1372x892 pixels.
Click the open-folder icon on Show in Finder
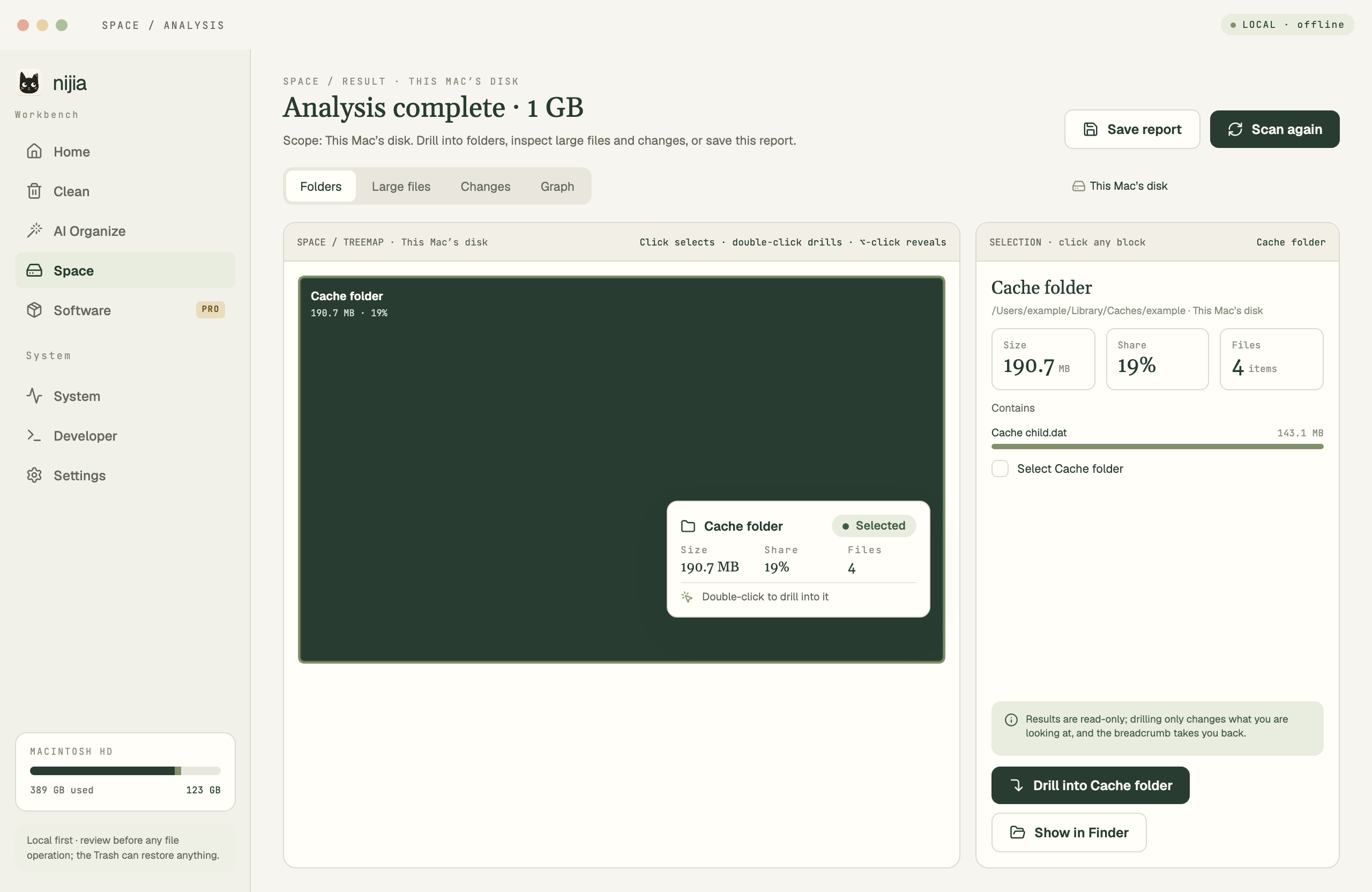pos(1017,832)
